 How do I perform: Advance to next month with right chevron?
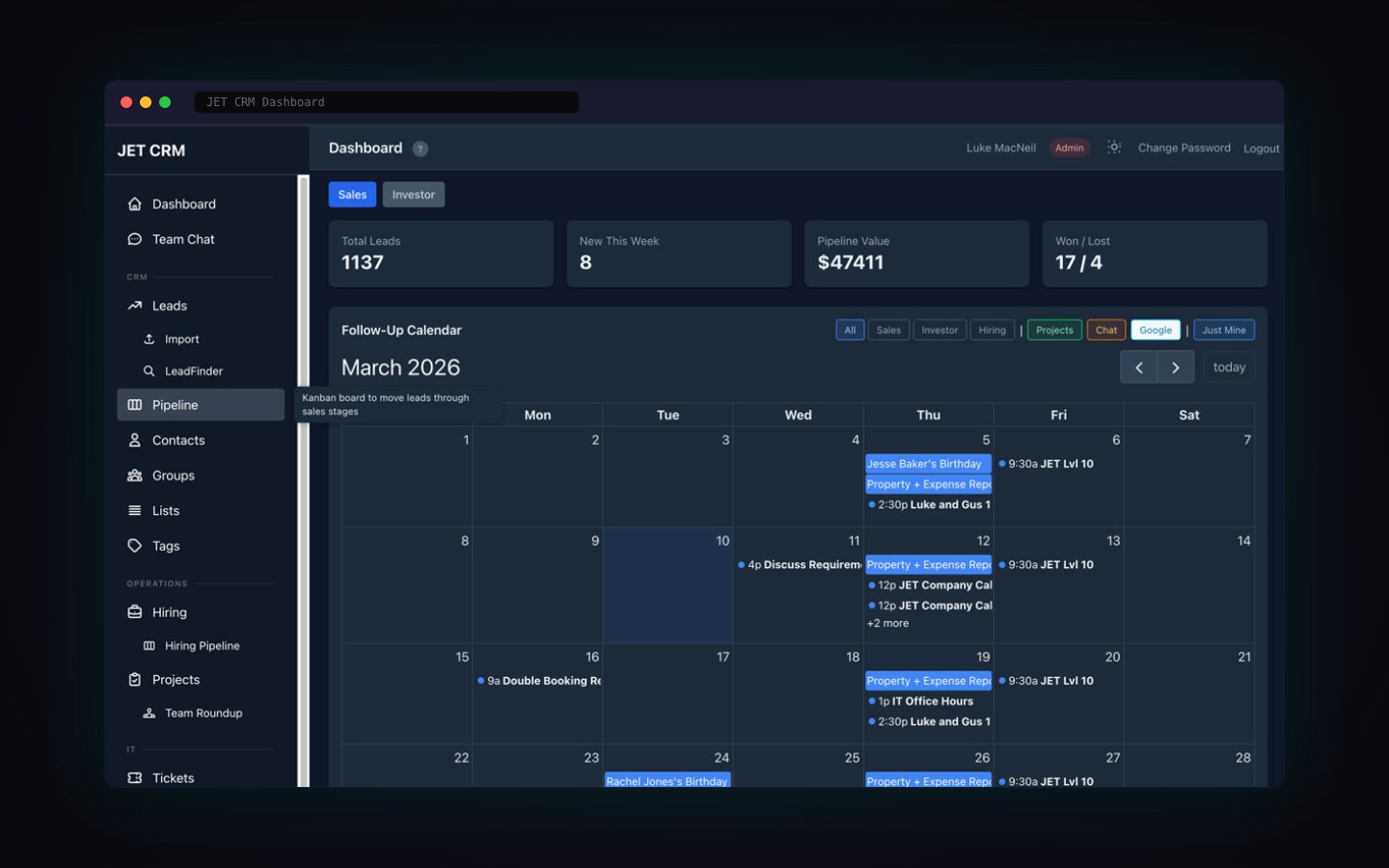1176,366
